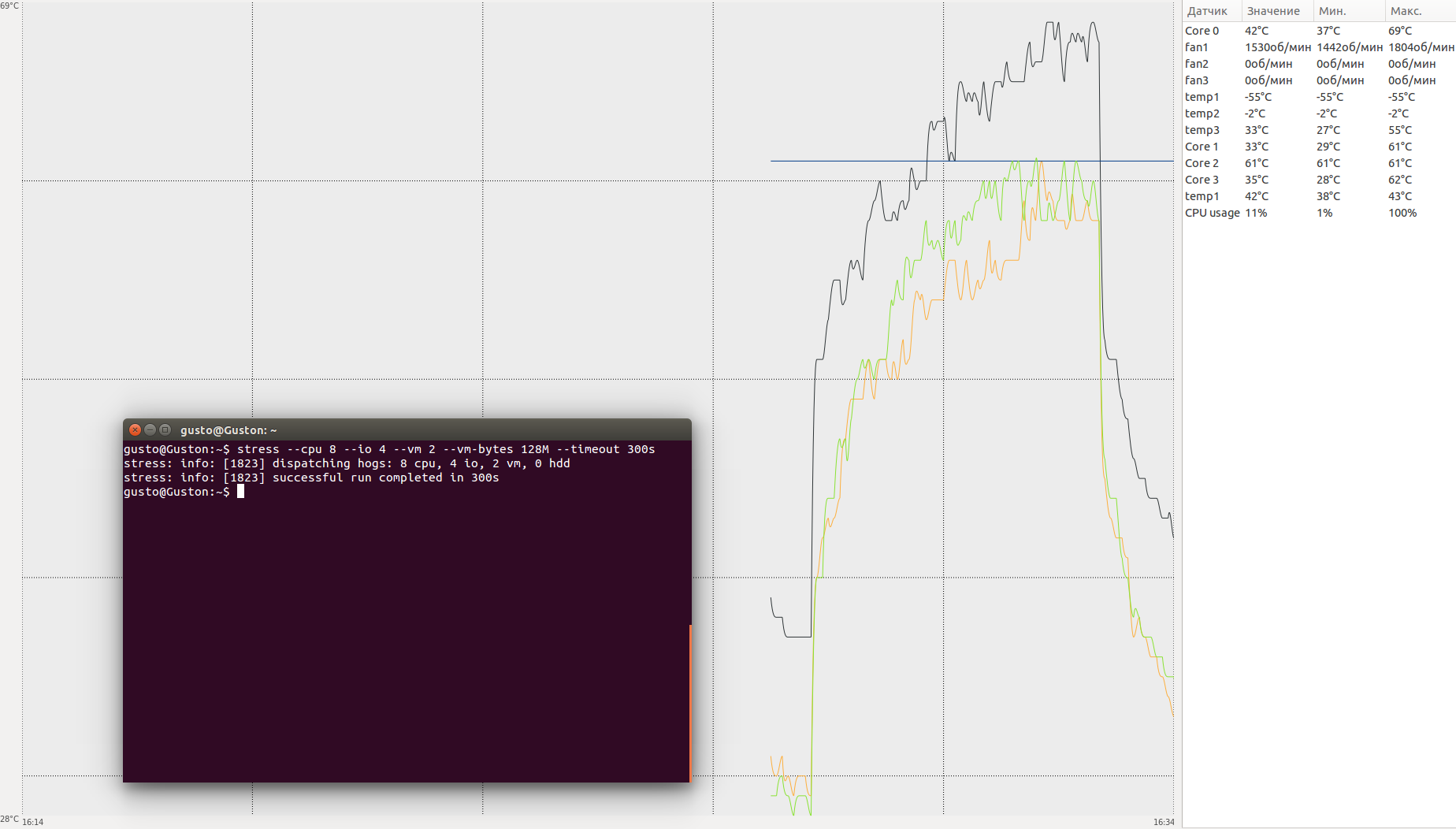Click the Core 0 minimum value '37°C'
The image size is (1456, 829).
point(1328,31)
